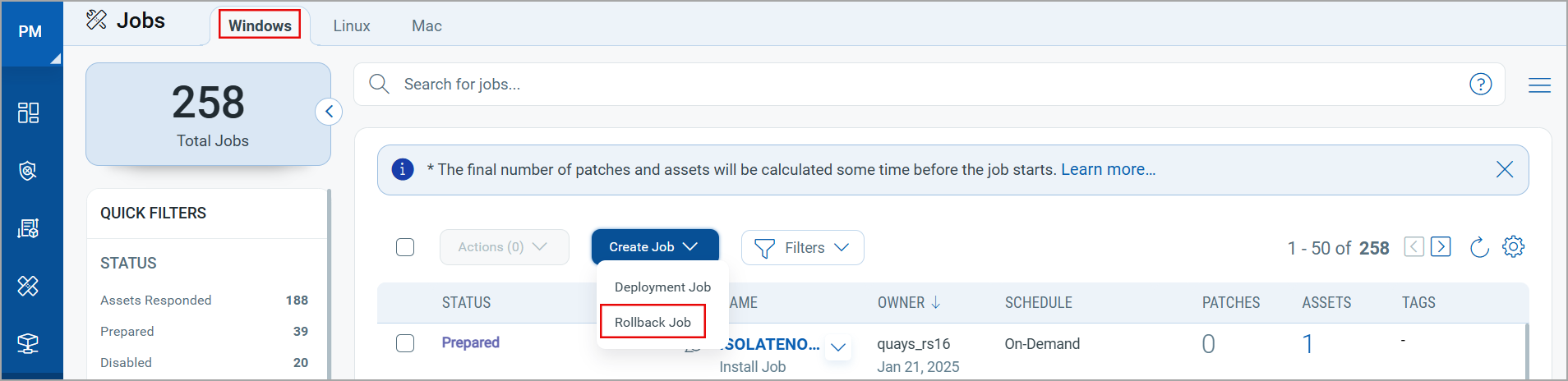Switch to the Mac tab
The image size is (1568, 381).
pyautogui.click(x=427, y=26)
